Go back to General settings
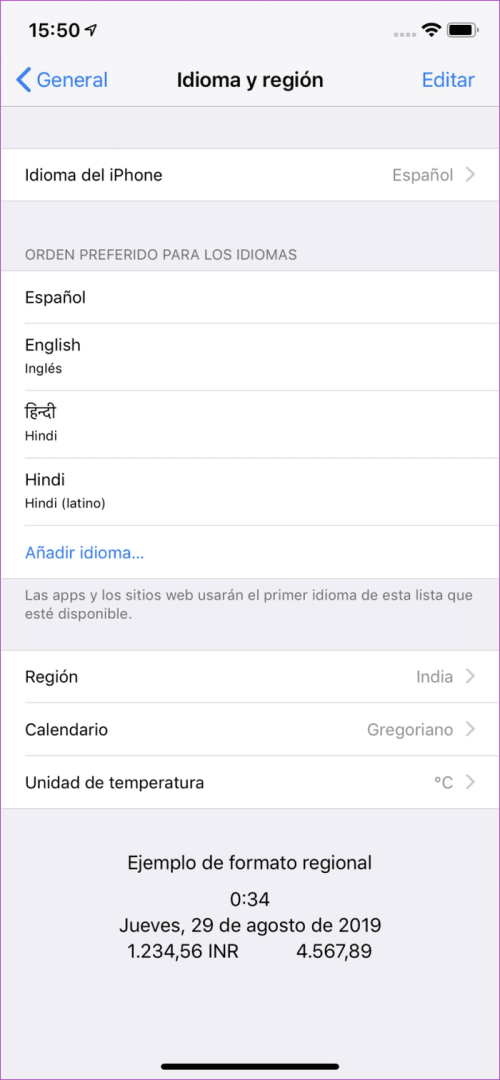 click(x=62, y=80)
